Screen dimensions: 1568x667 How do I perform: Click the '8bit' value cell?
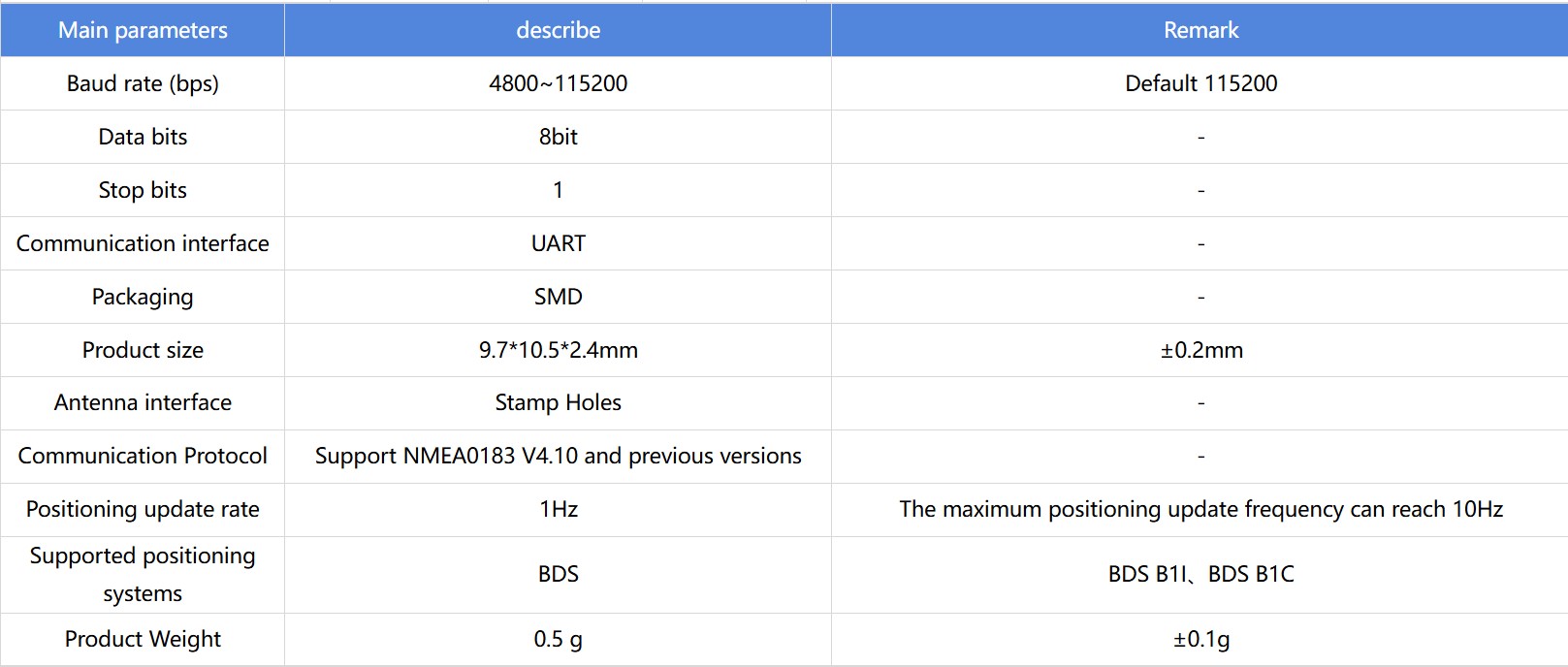click(558, 137)
